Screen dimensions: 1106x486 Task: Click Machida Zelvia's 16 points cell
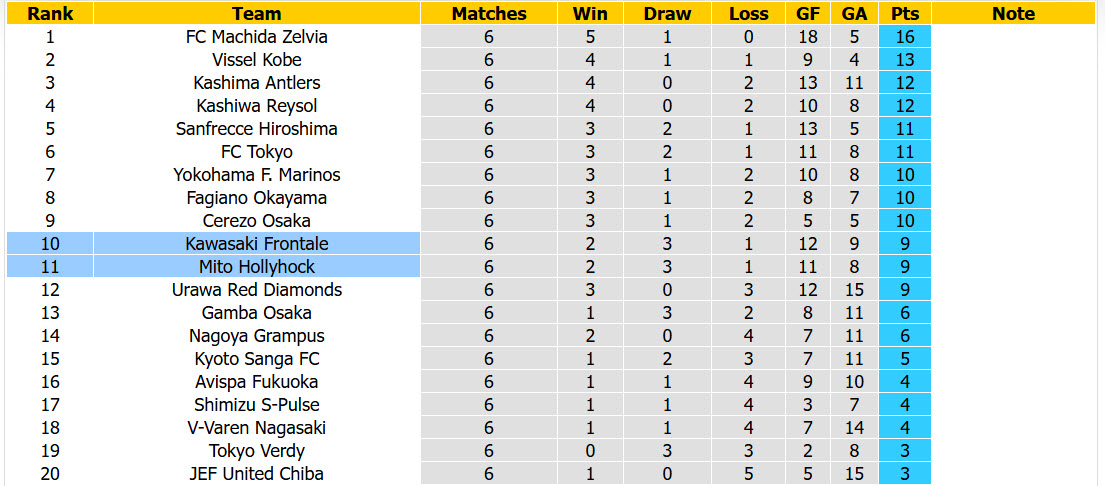[x=905, y=37]
